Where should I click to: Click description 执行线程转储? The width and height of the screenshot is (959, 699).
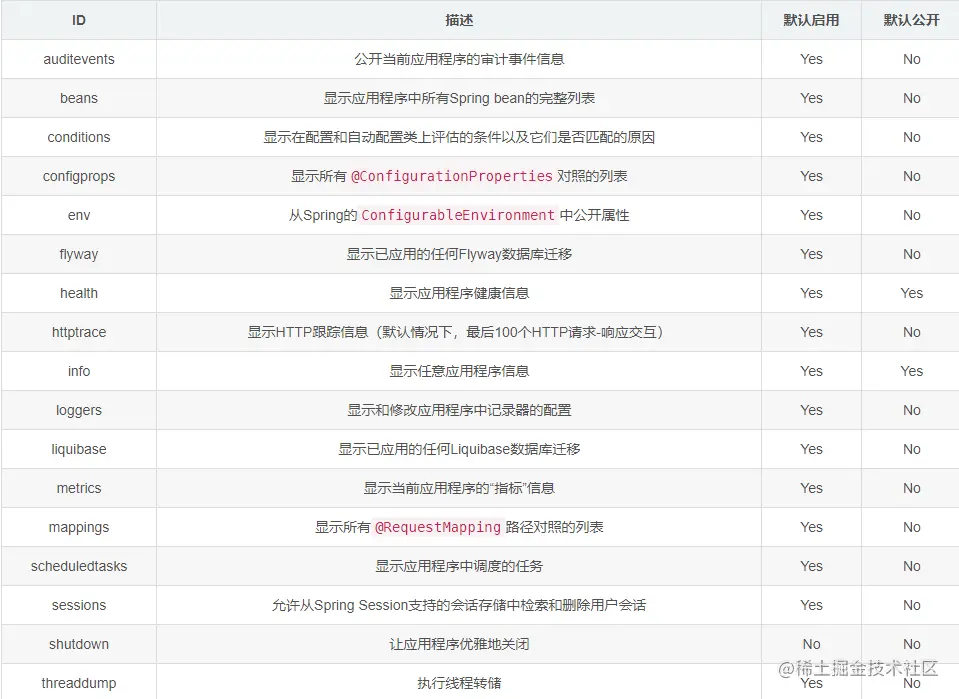pyautogui.click(x=459, y=684)
